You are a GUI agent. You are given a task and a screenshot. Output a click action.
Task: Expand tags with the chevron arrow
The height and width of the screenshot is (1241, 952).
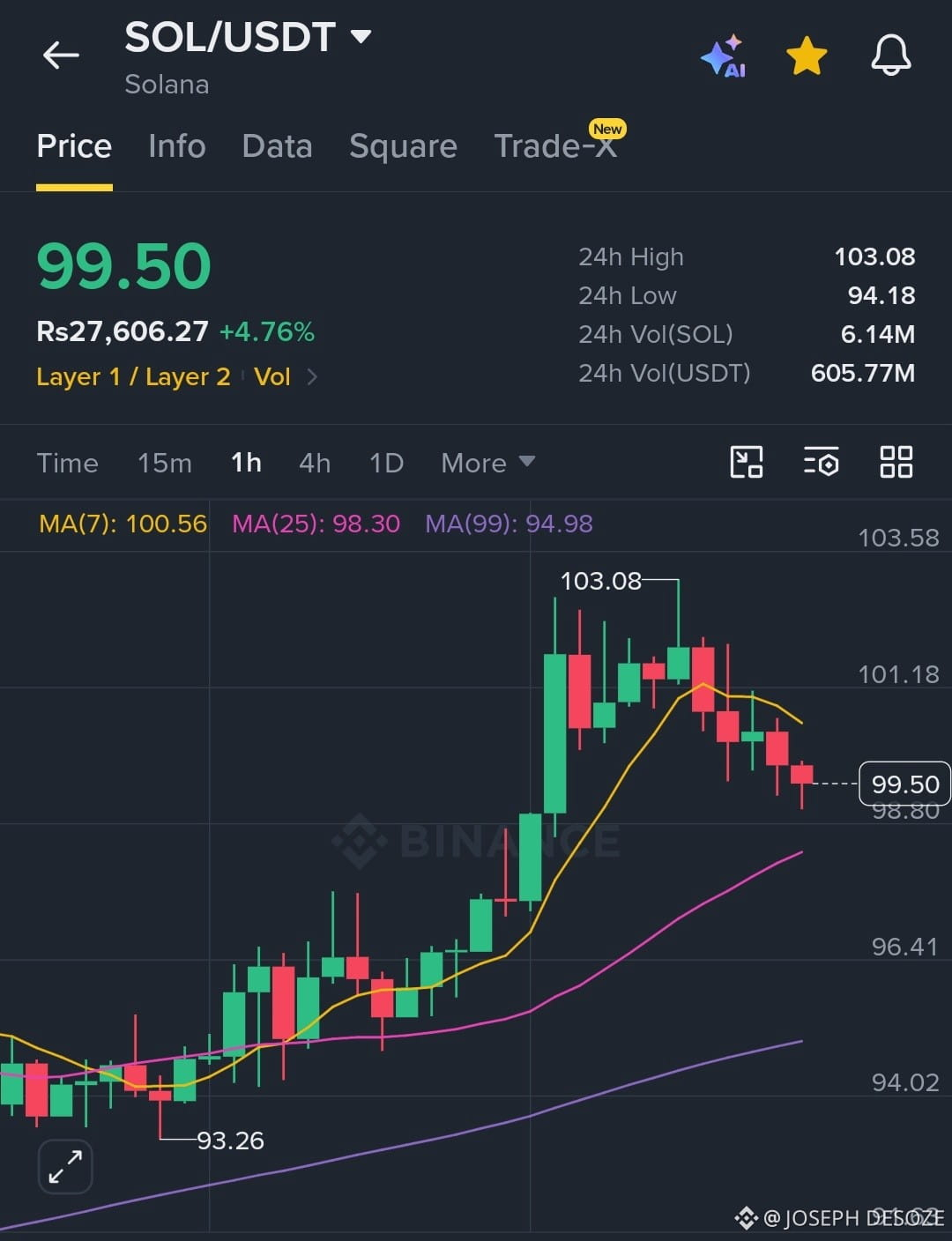click(312, 377)
